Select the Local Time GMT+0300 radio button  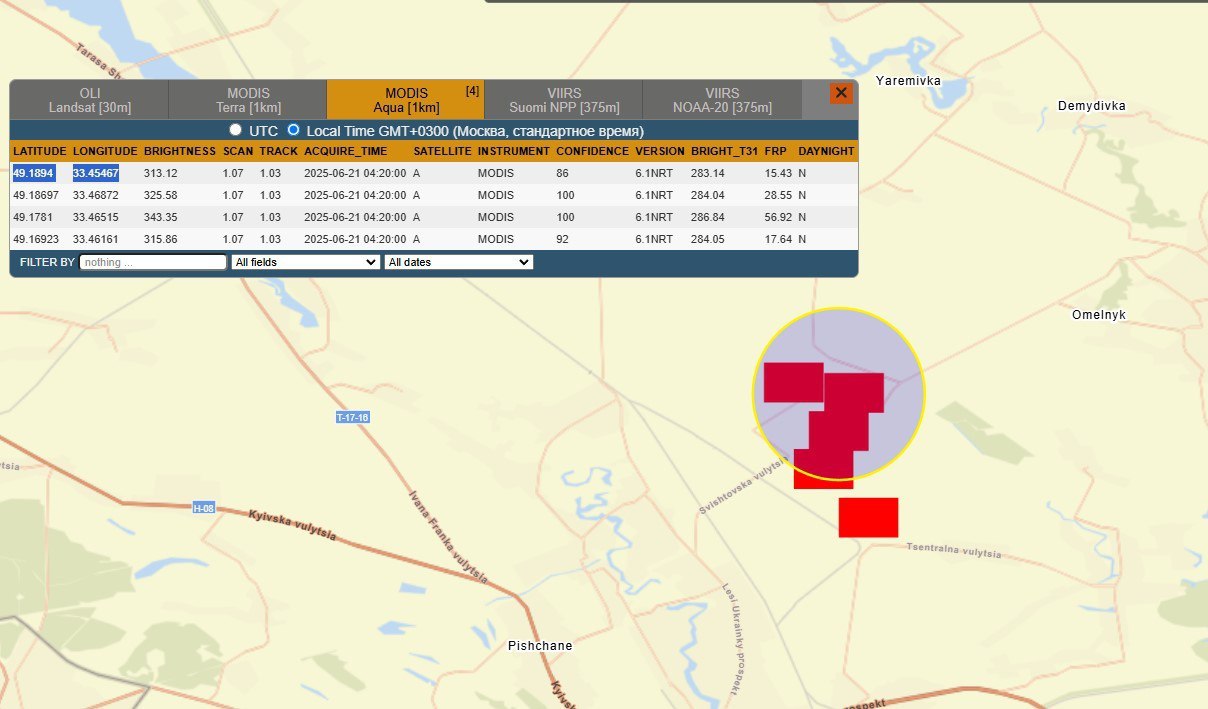[x=293, y=130]
